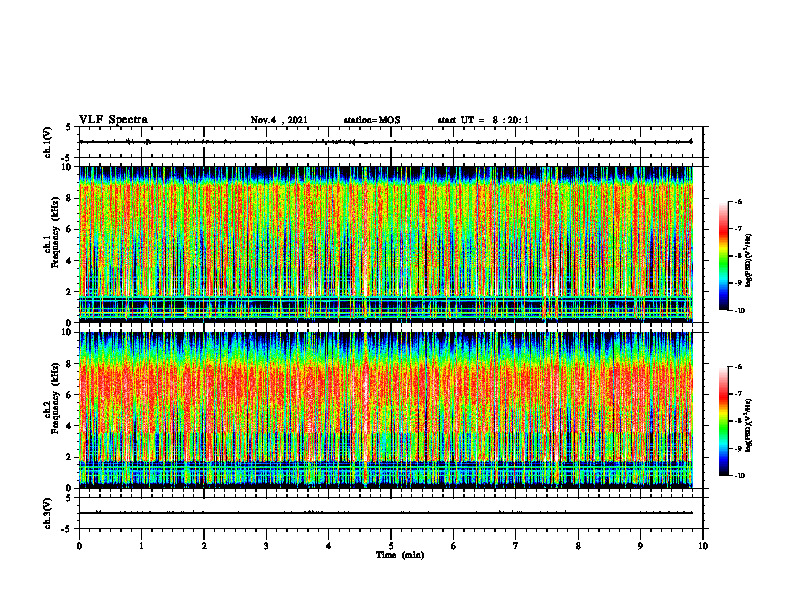This screenshot has width=792, height=612.
Task: Click the "0" tick on the time axis
Action: pyautogui.click(x=79, y=546)
